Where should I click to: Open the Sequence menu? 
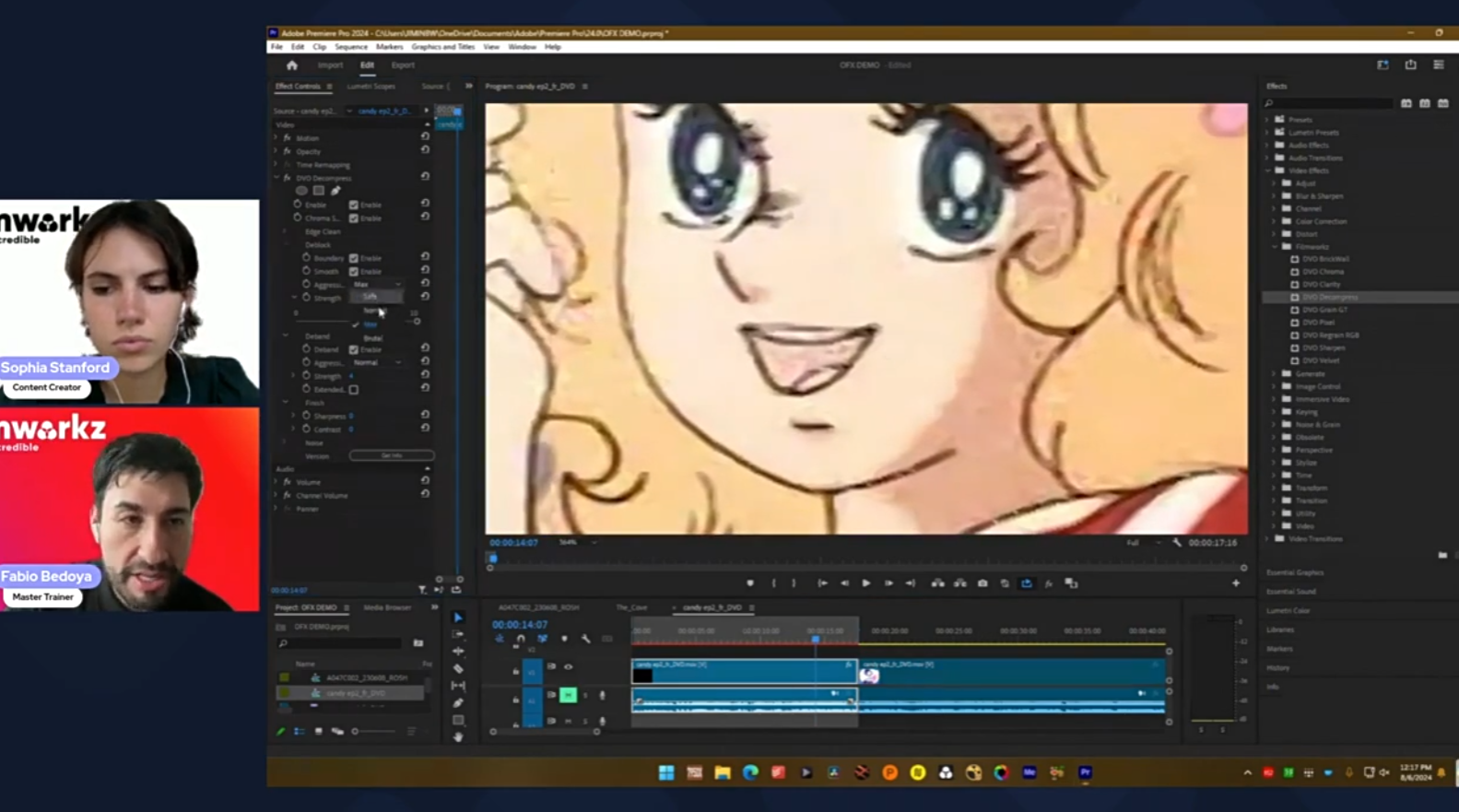click(x=351, y=47)
